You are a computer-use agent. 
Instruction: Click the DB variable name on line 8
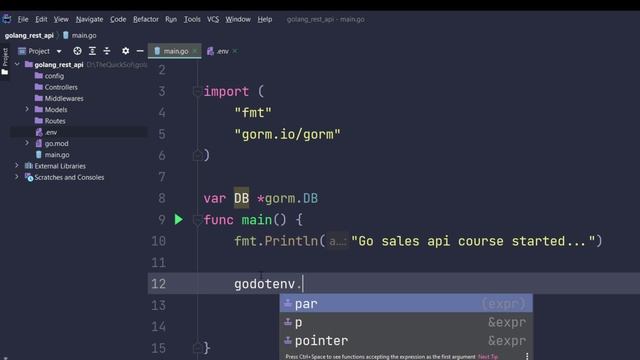[x=241, y=198]
